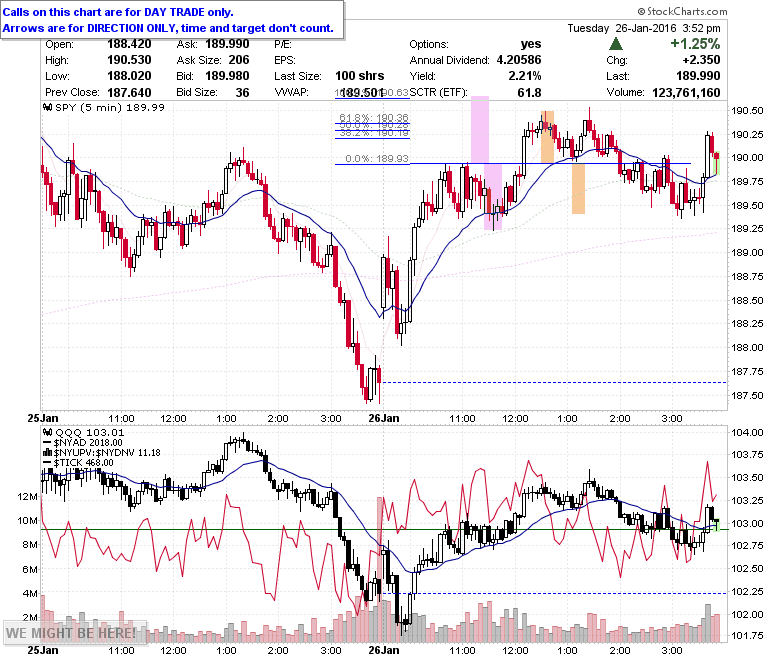
Task: Click the 25Jan date label under lower chart
Action: [43, 650]
